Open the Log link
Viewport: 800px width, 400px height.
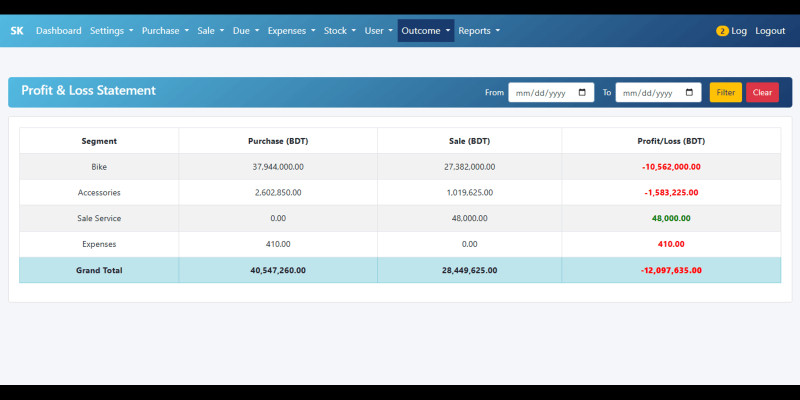click(739, 31)
